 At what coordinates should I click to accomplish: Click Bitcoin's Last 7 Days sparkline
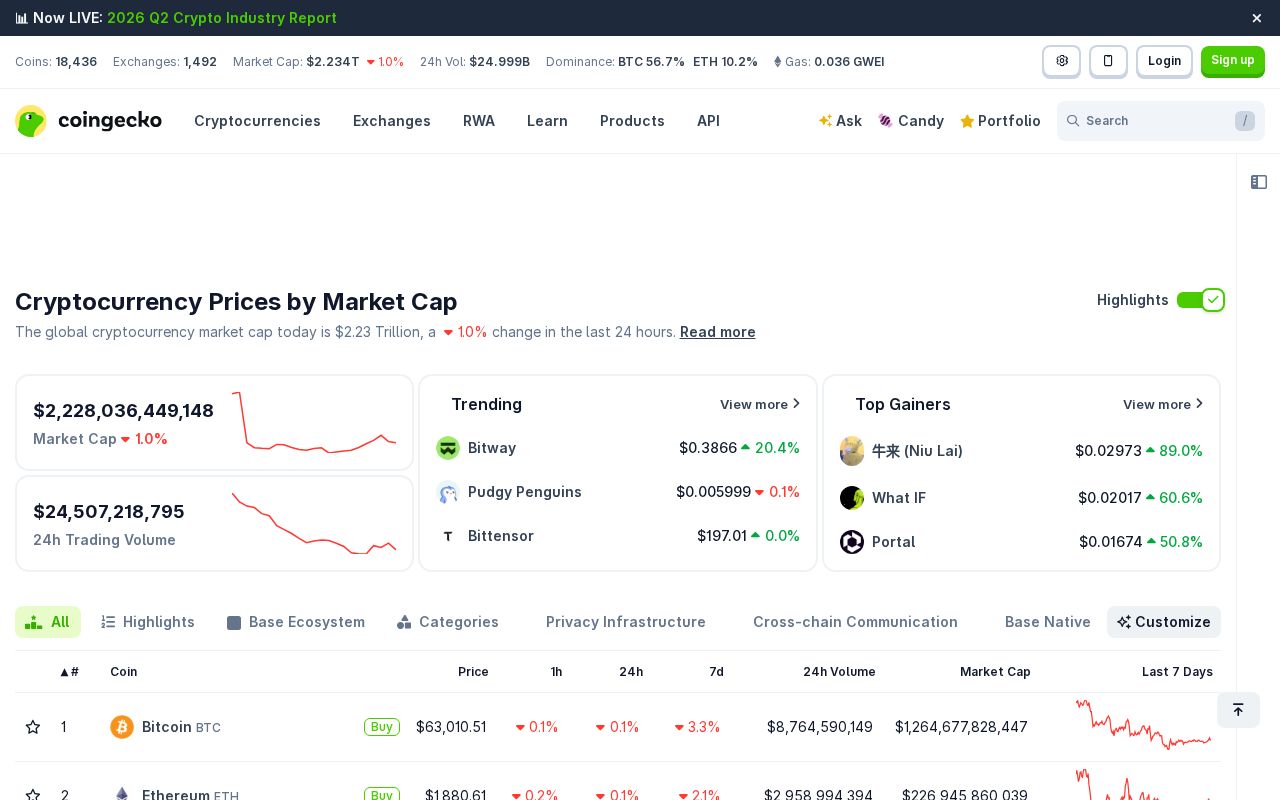click(x=1144, y=725)
